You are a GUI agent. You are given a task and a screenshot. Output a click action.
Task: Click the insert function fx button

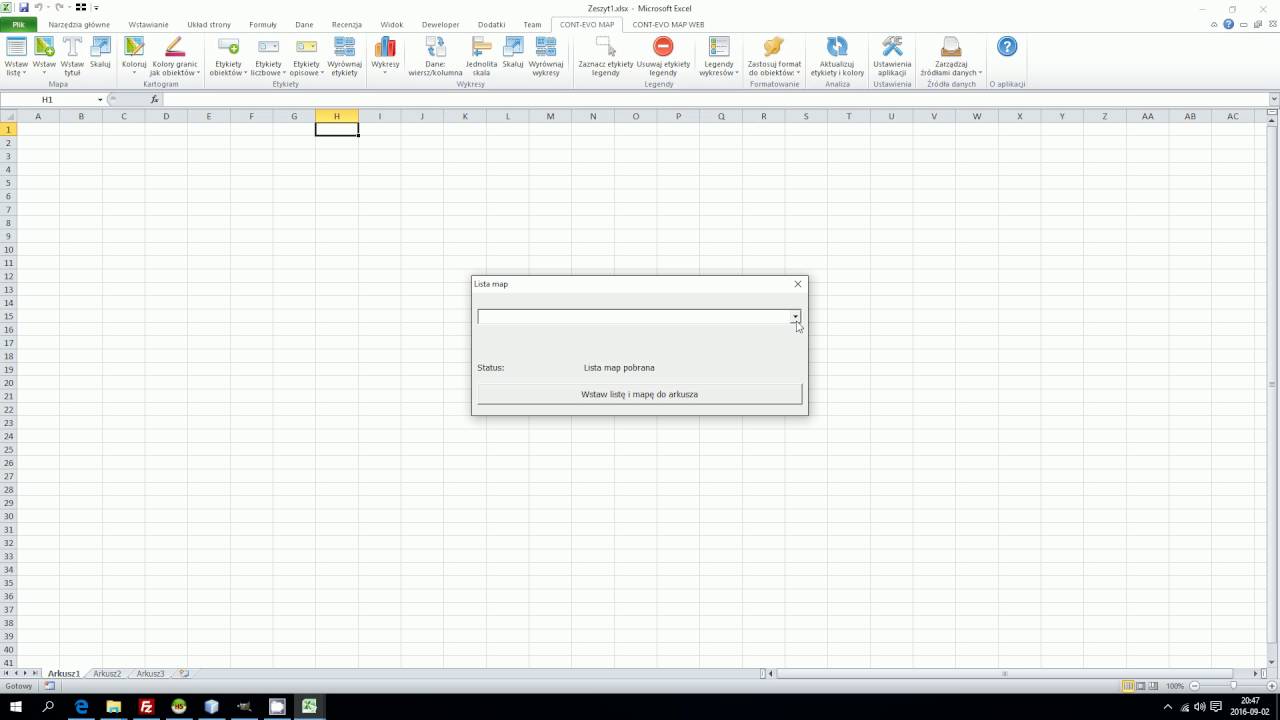(x=154, y=100)
